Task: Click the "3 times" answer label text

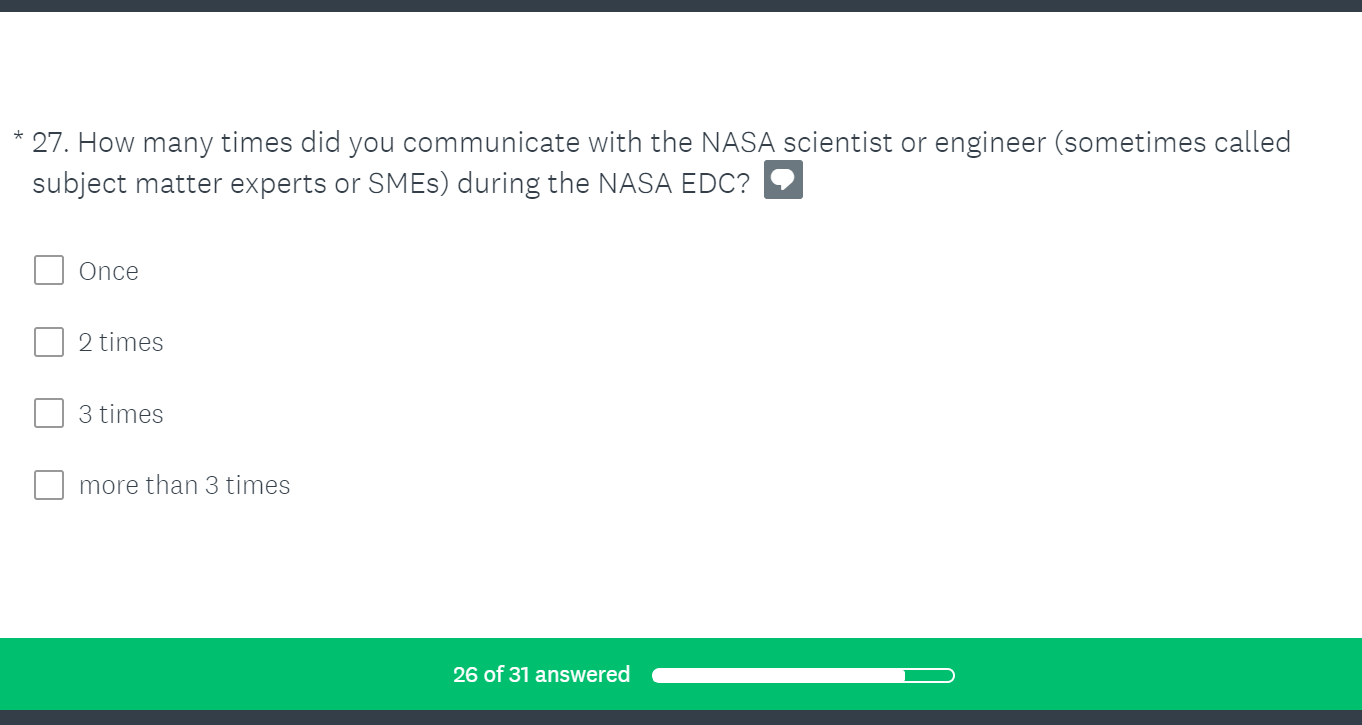Action: point(121,414)
